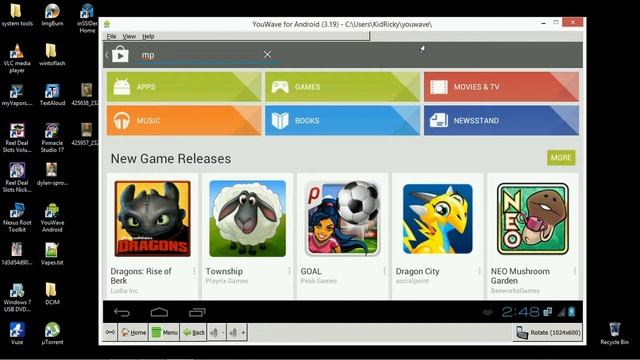Open the NEWSSTAND category

pyautogui.click(x=501, y=120)
